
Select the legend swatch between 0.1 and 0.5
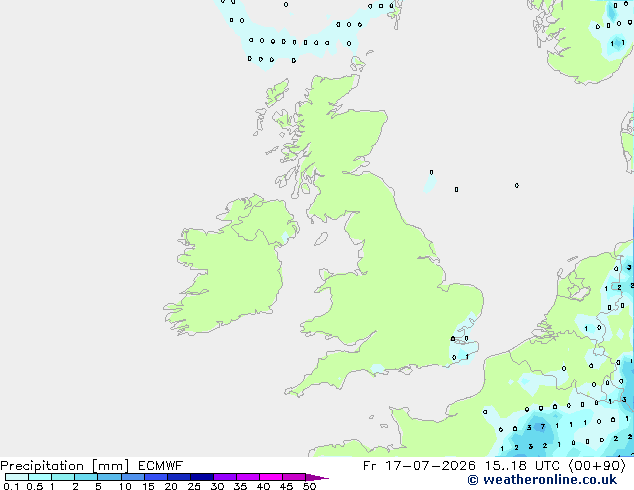click(17, 477)
